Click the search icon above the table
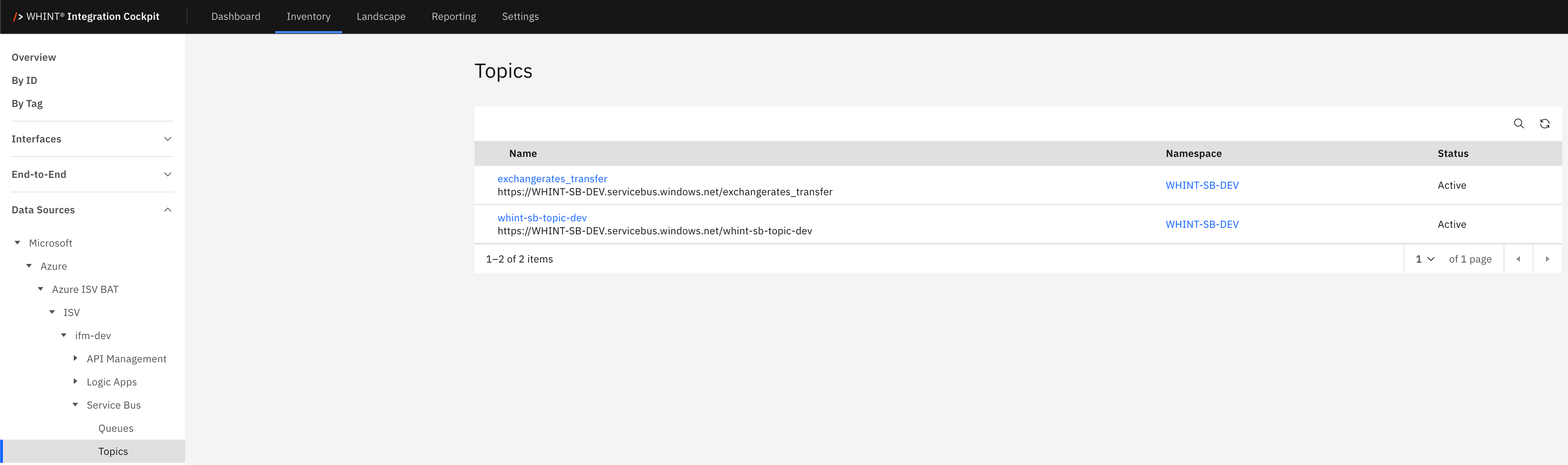The width and height of the screenshot is (1568, 465). (1518, 124)
